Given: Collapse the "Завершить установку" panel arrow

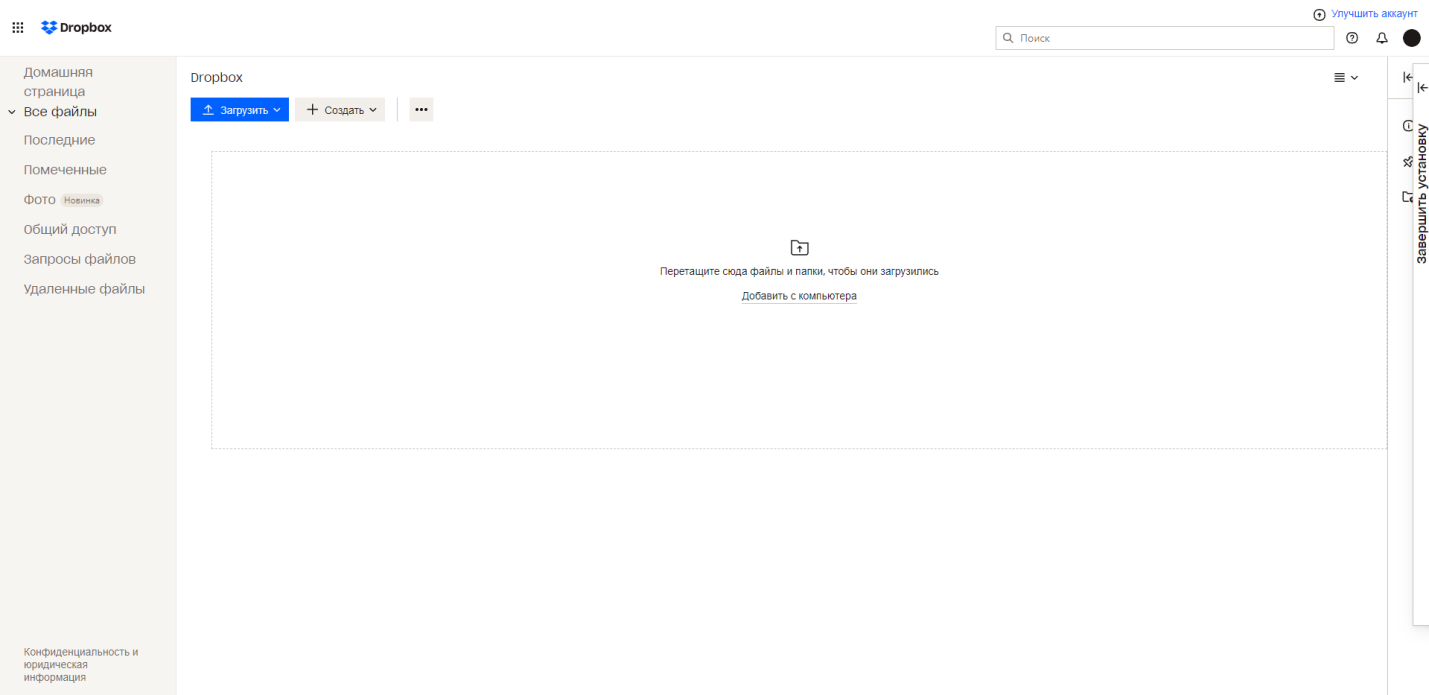Looking at the screenshot, I should click(1423, 88).
